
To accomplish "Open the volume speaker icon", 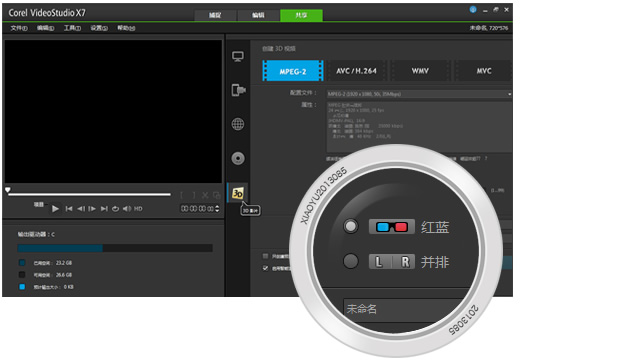I will point(126,209).
